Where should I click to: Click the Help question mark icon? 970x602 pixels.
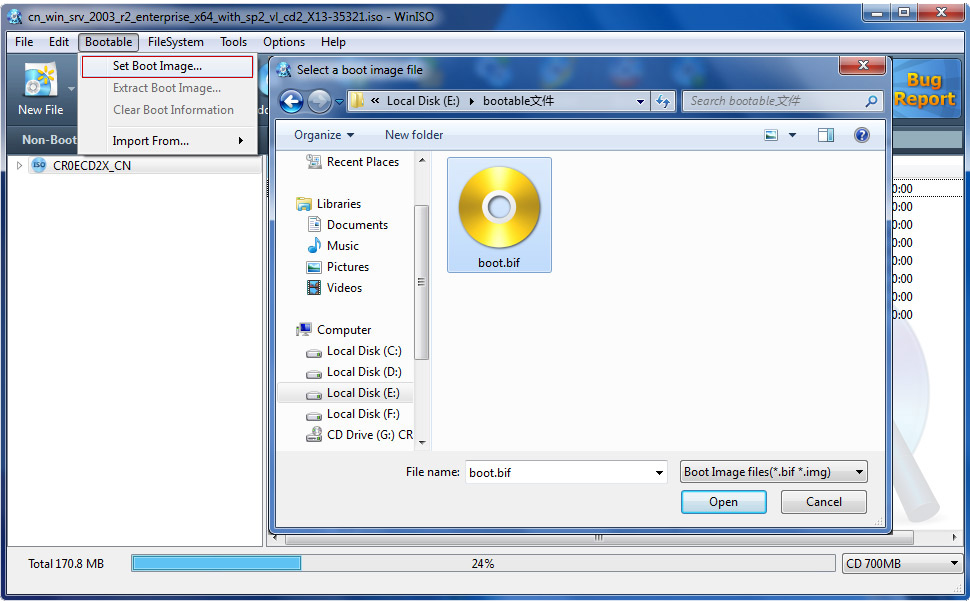(861, 135)
